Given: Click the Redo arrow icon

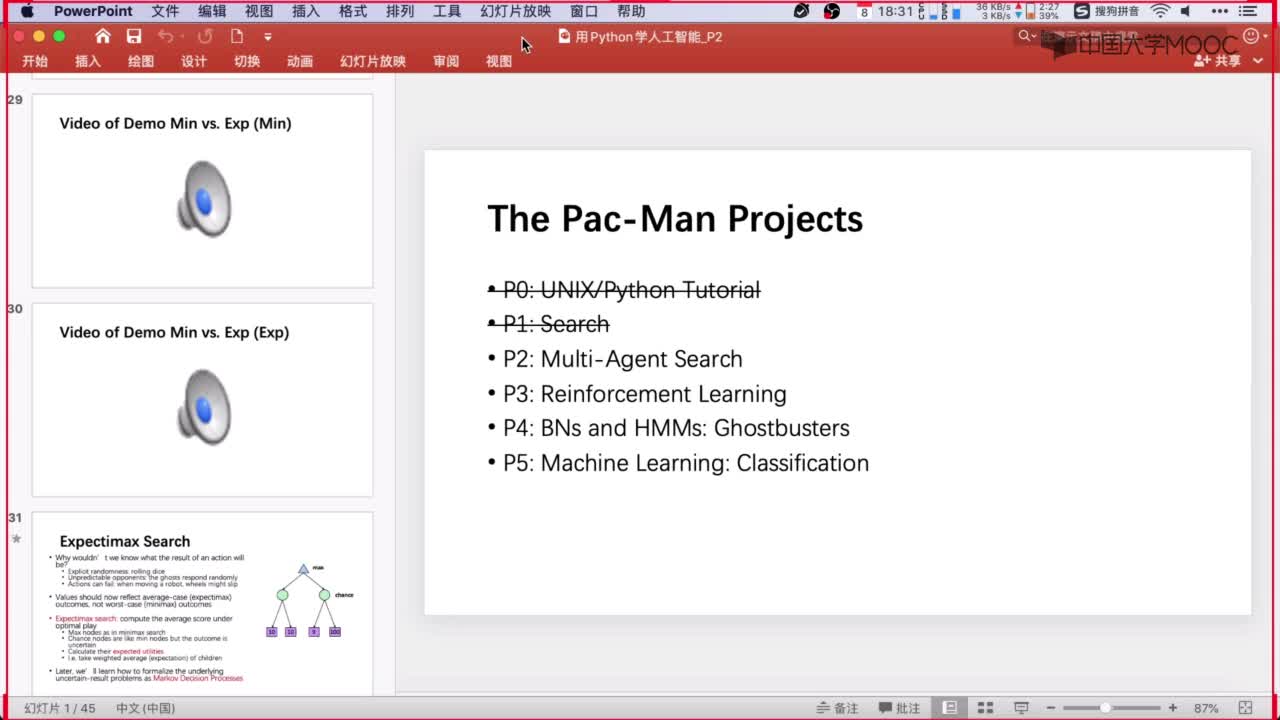Looking at the screenshot, I should click(x=205, y=36).
